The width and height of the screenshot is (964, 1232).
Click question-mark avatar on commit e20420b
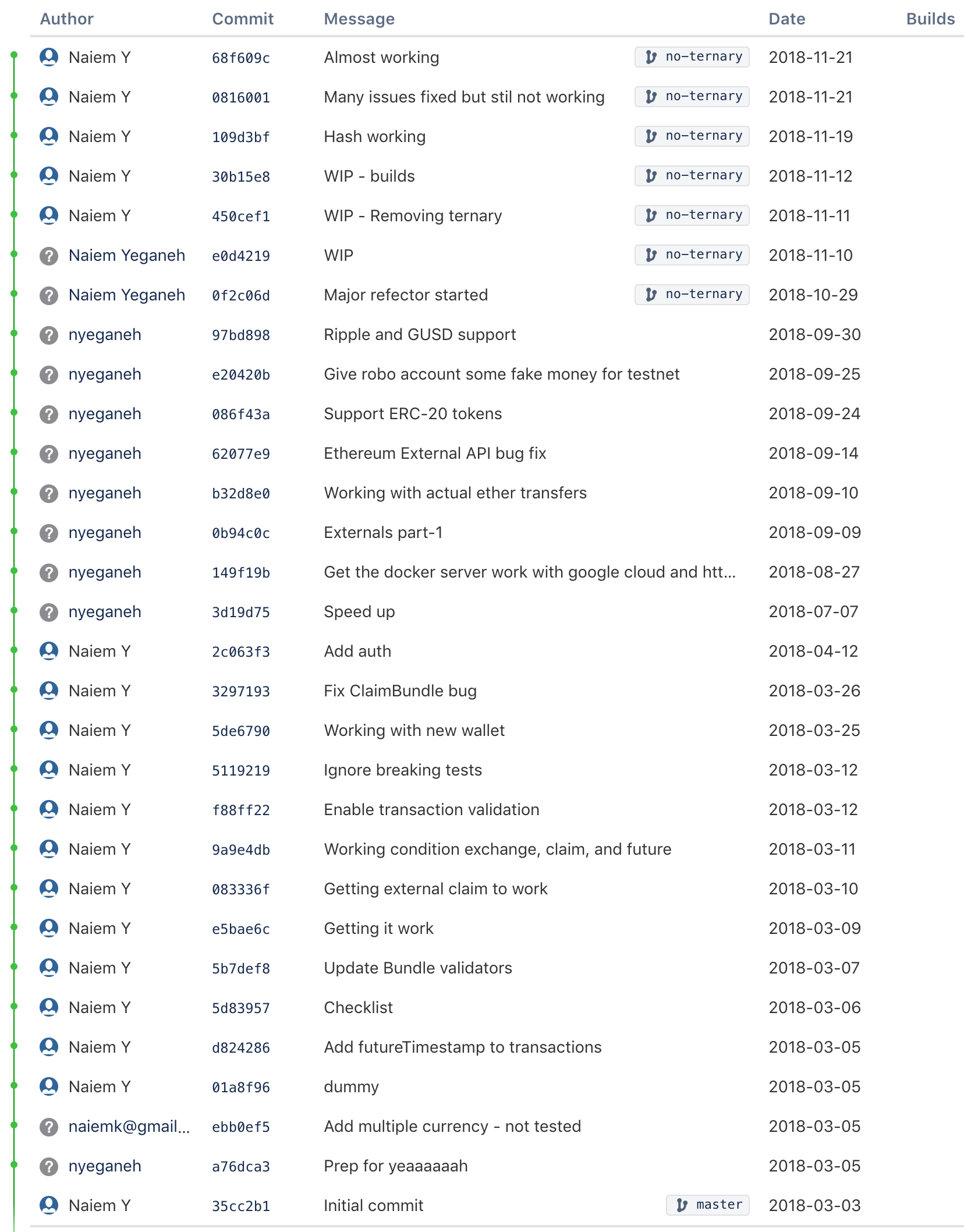pyautogui.click(x=49, y=374)
